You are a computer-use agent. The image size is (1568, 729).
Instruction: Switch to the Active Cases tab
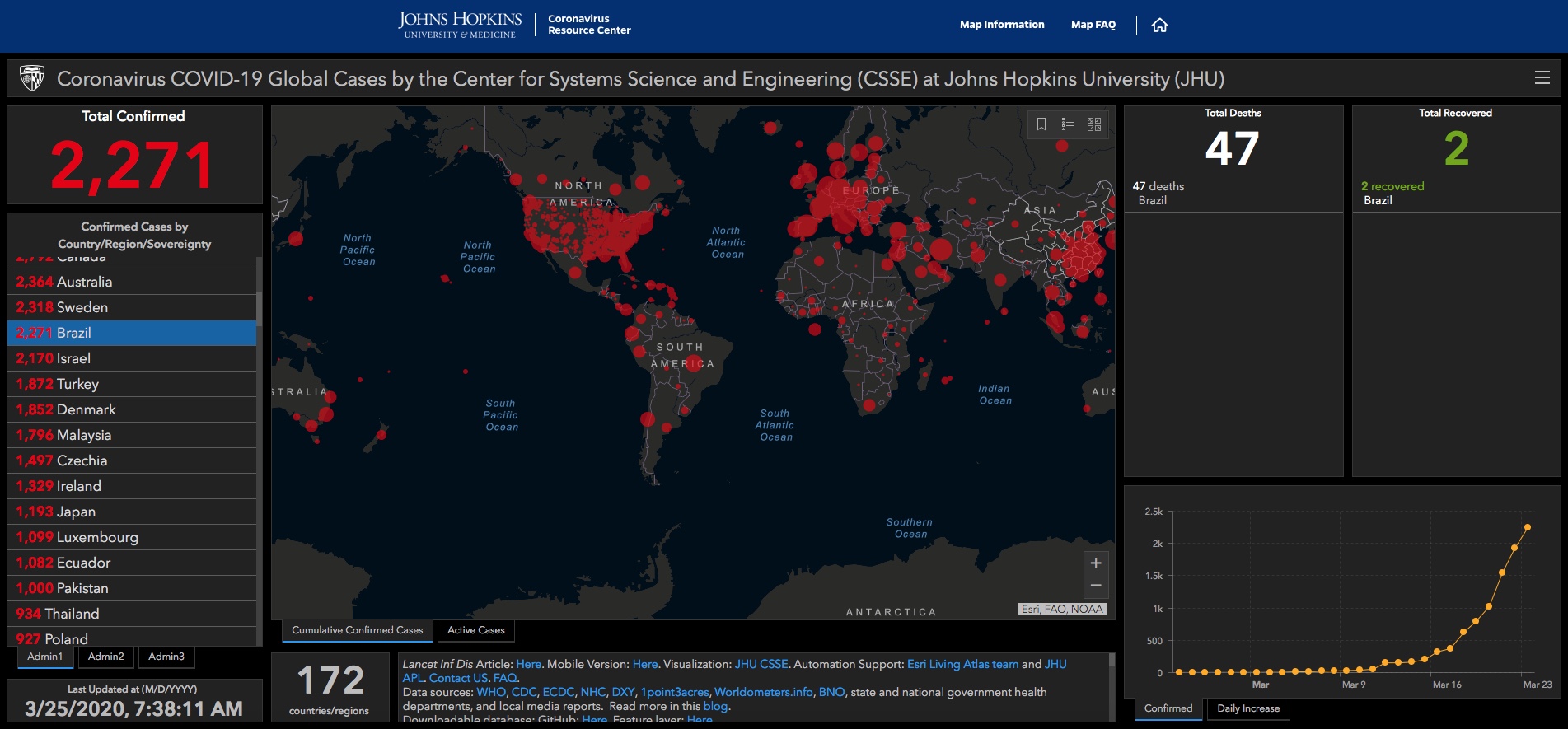click(475, 631)
